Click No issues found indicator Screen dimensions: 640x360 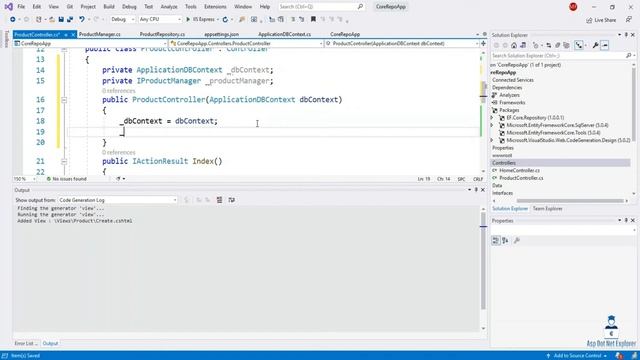click(x=67, y=179)
